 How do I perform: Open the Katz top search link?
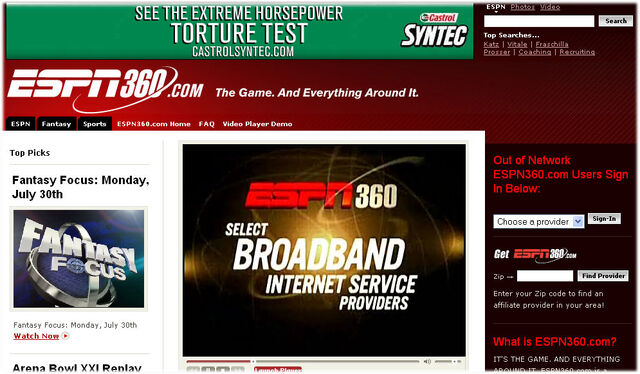click(491, 44)
